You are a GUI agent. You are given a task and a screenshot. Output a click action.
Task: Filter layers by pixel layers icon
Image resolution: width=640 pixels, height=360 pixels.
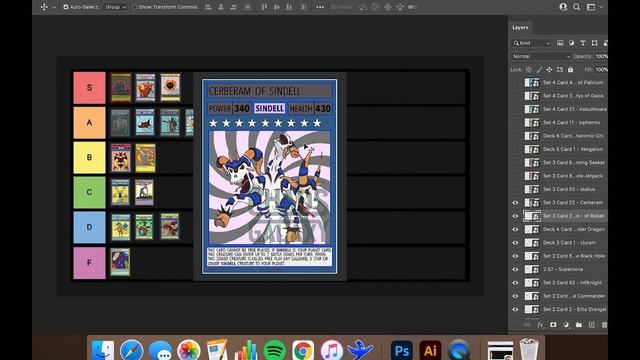pyautogui.click(x=560, y=43)
